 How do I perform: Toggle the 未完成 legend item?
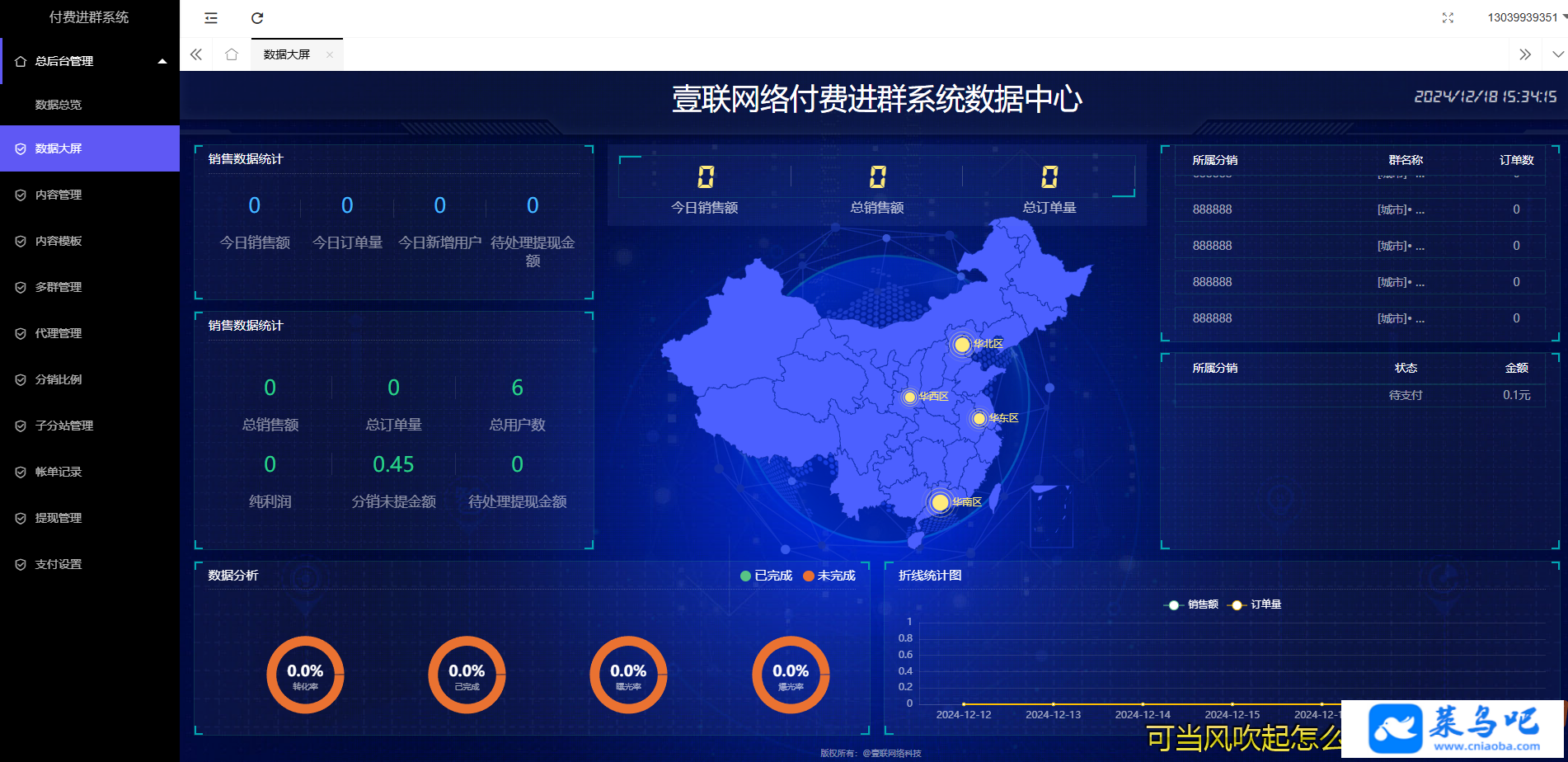[829, 576]
